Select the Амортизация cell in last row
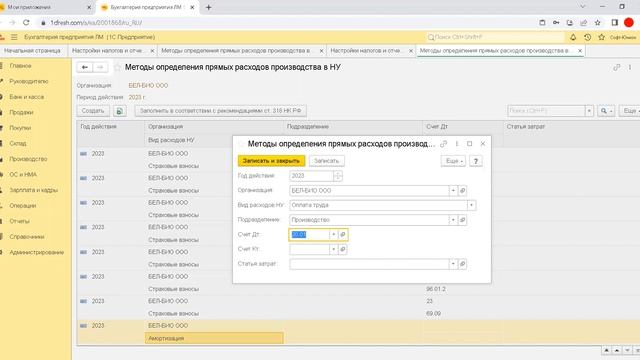 click(x=214, y=338)
